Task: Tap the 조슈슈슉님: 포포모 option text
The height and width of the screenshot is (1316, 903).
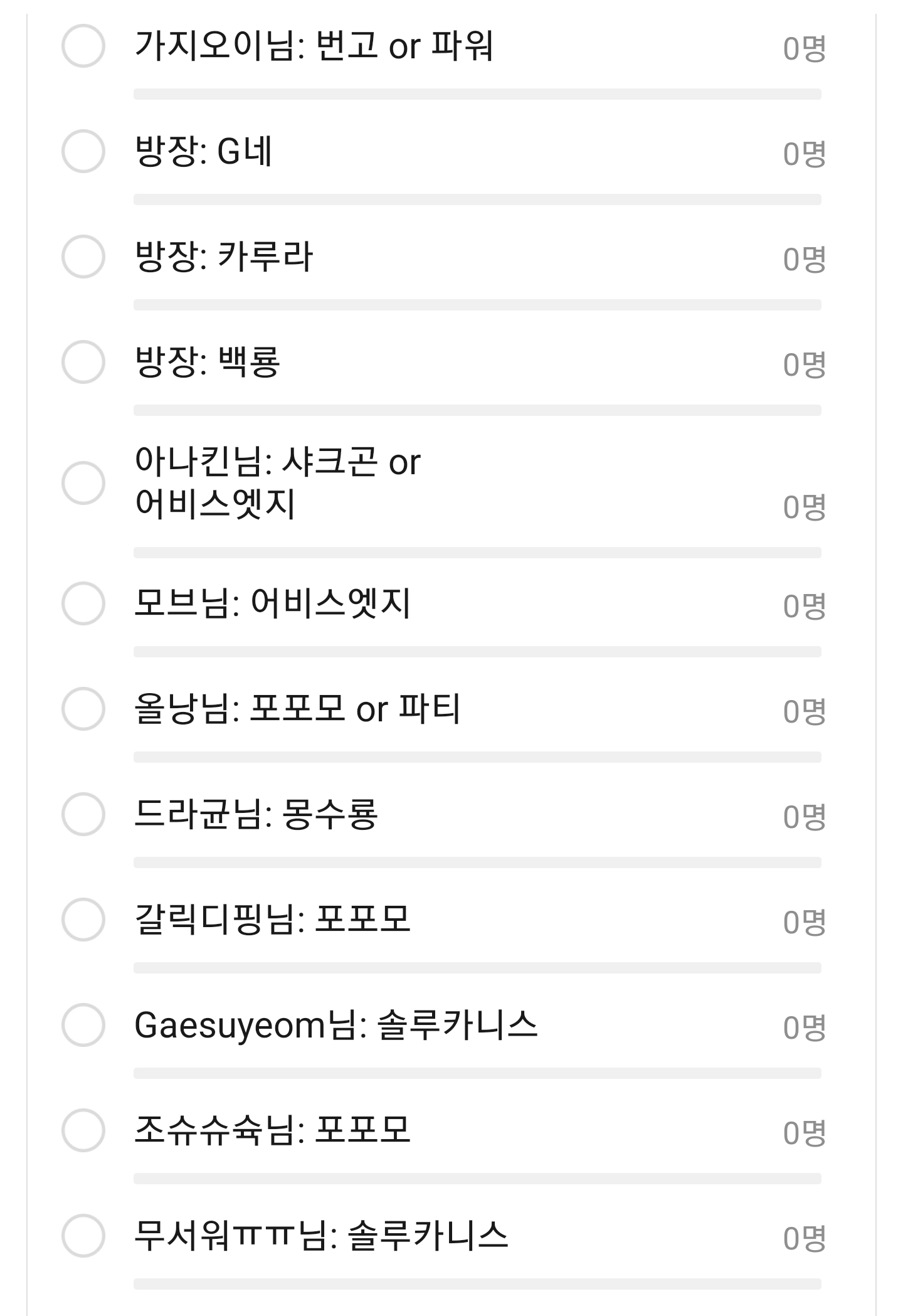Action: 272,1130
